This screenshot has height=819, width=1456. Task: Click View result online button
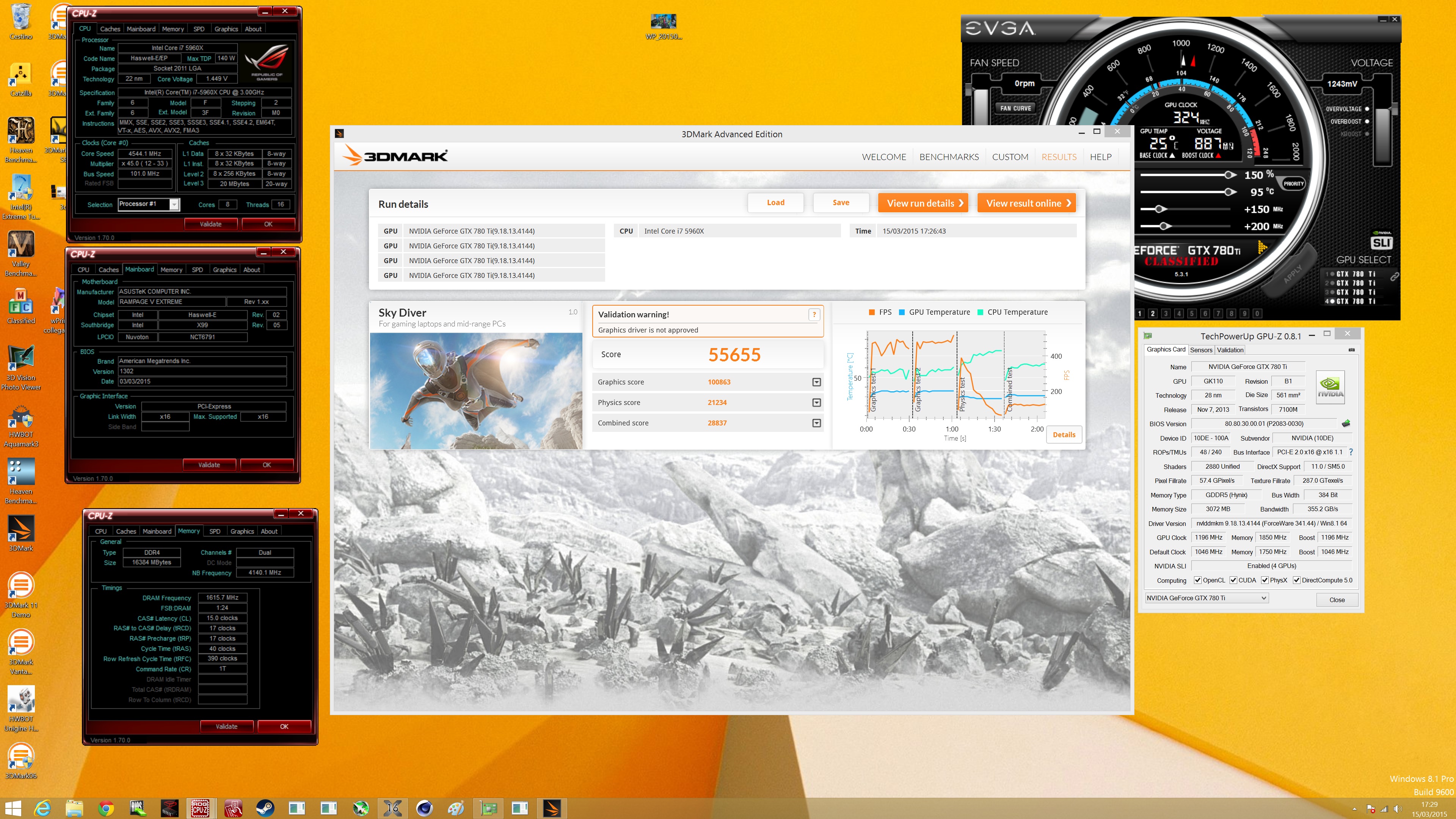[x=1026, y=203]
